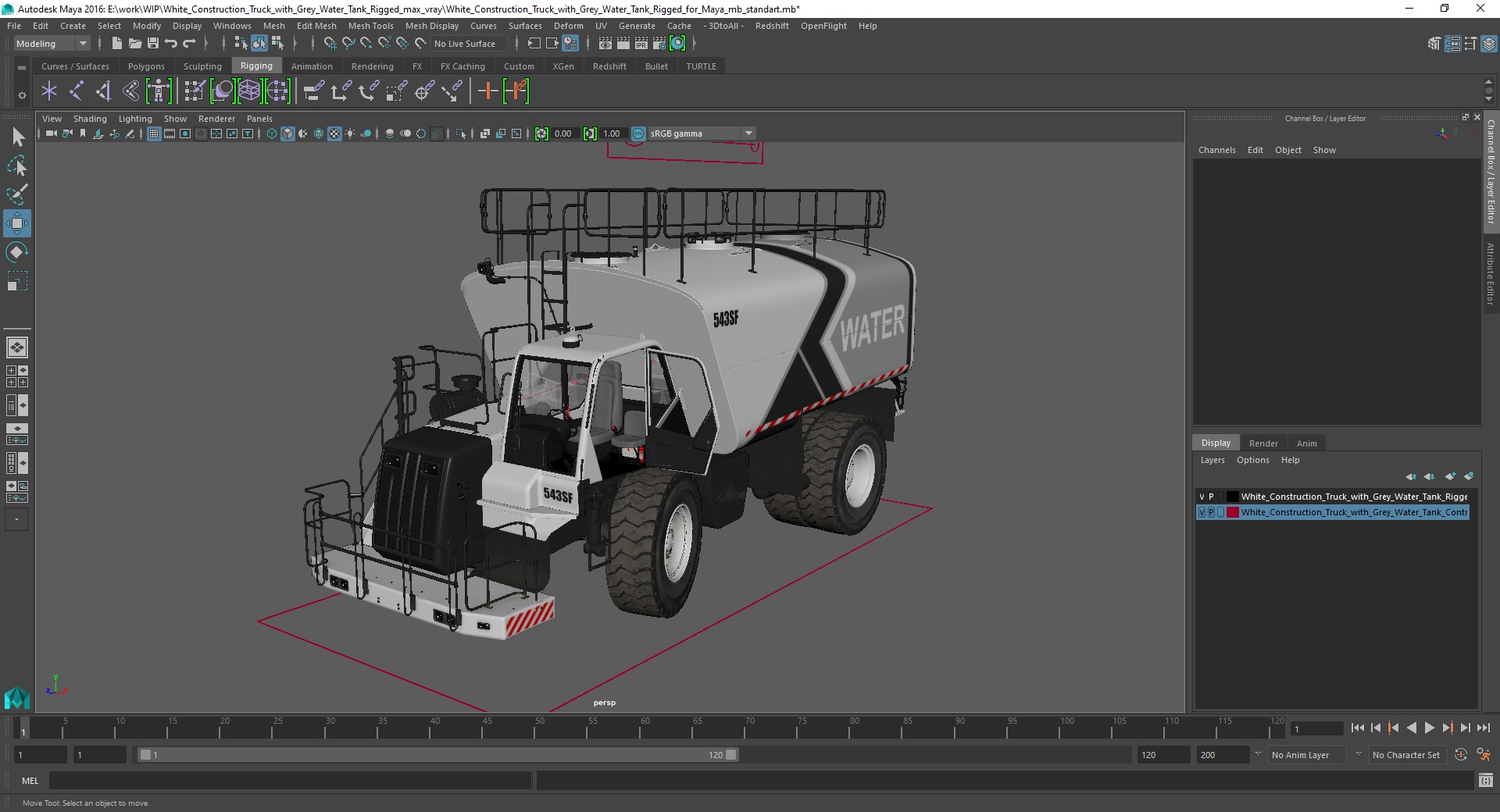The image size is (1500, 812).
Task: Click the Create new layer icon in Layer Editor
Action: pos(1450,476)
